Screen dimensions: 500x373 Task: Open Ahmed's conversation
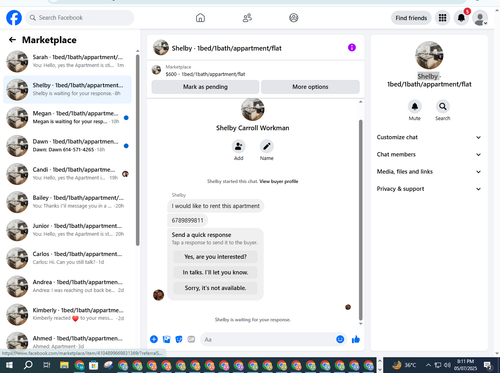67,341
